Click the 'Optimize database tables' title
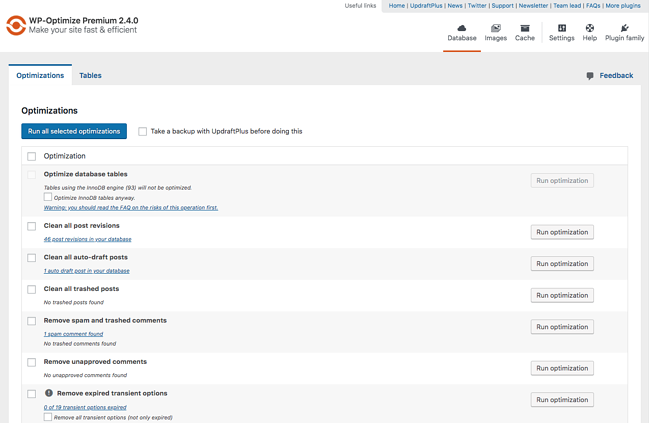The height and width of the screenshot is (423, 649). pyautogui.click(x=86, y=174)
